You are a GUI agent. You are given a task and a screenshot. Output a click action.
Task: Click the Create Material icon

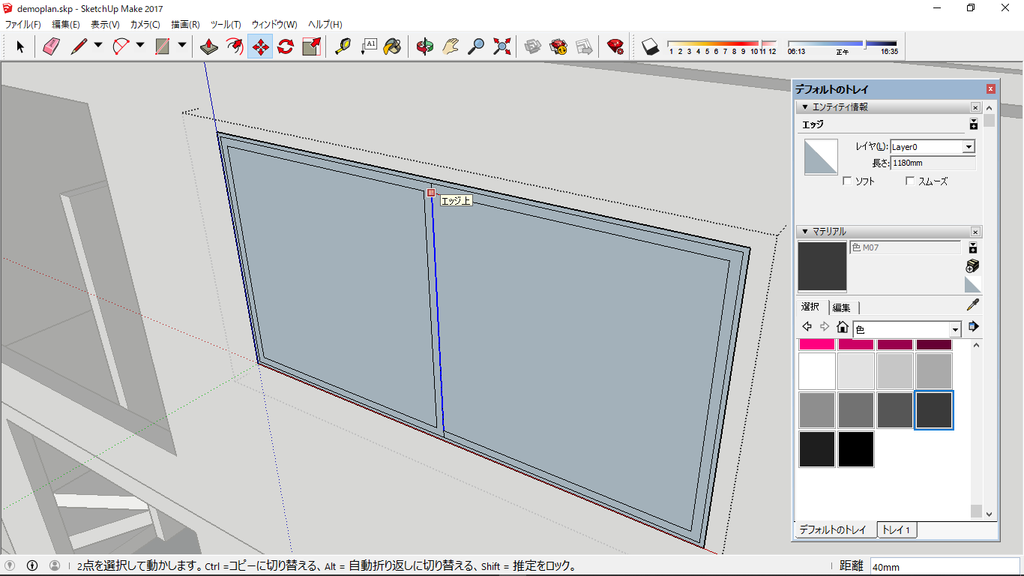[972, 266]
